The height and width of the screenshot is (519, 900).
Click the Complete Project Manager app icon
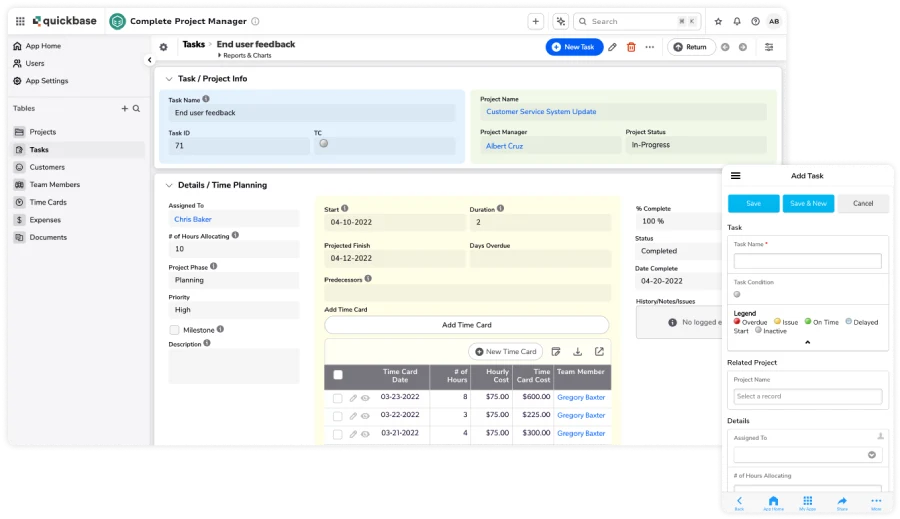[118, 21]
